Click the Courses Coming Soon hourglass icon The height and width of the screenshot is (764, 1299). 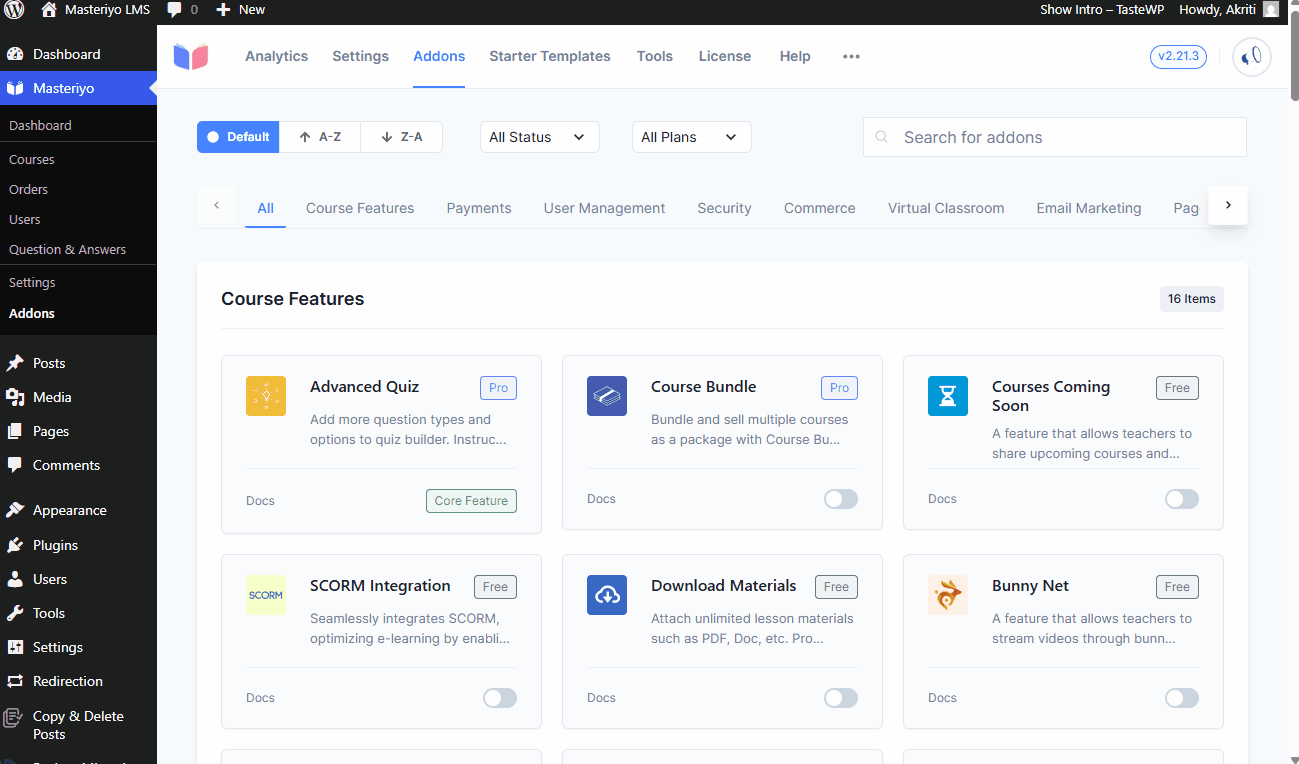point(948,396)
